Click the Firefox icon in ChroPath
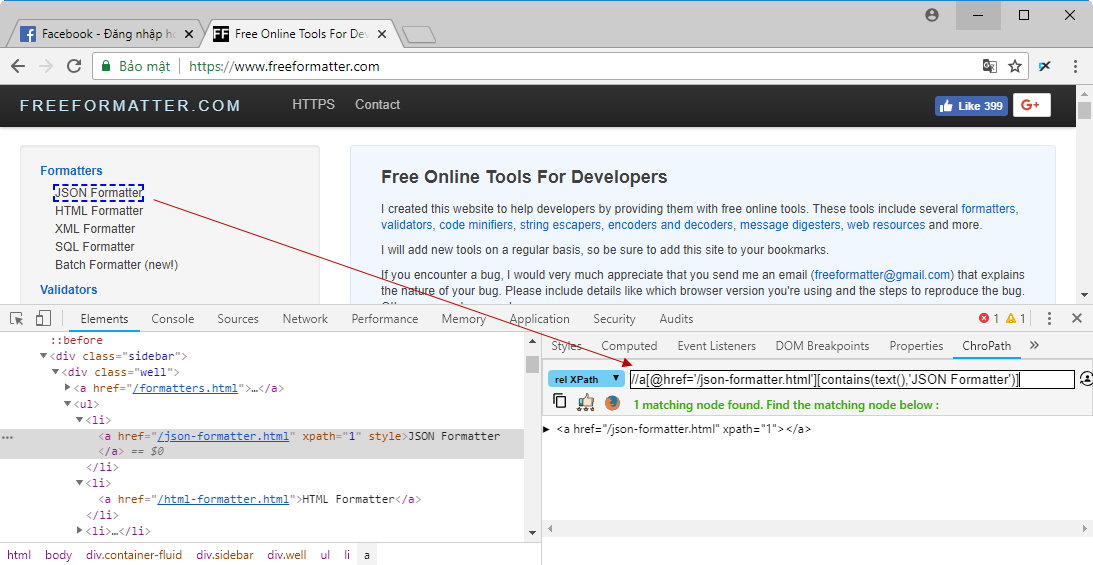1093x565 pixels. 612,402
